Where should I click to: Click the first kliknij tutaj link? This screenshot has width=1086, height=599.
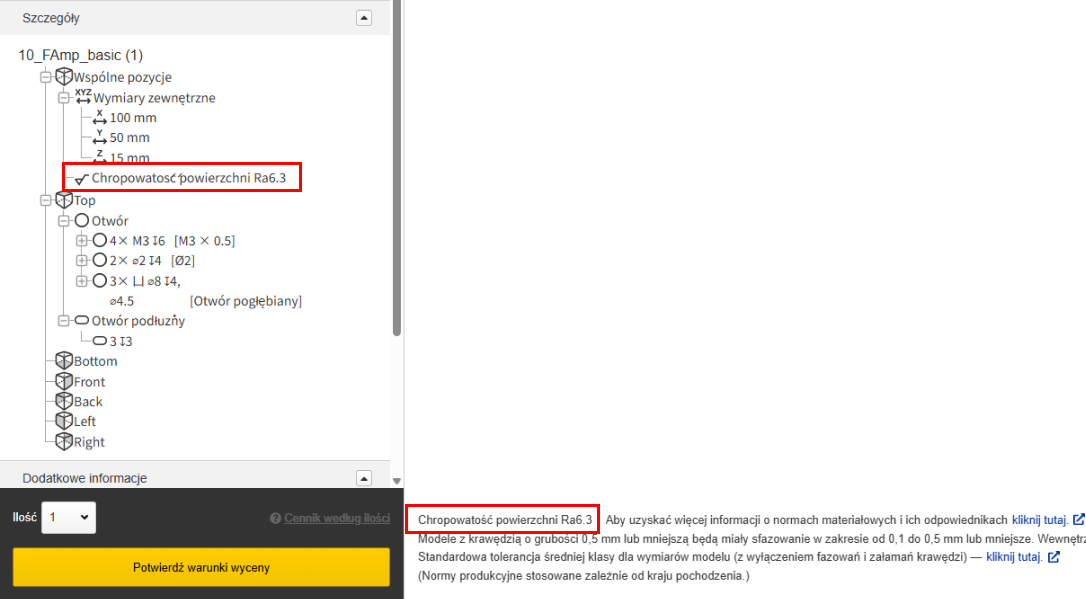click(x=1041, y=520)
